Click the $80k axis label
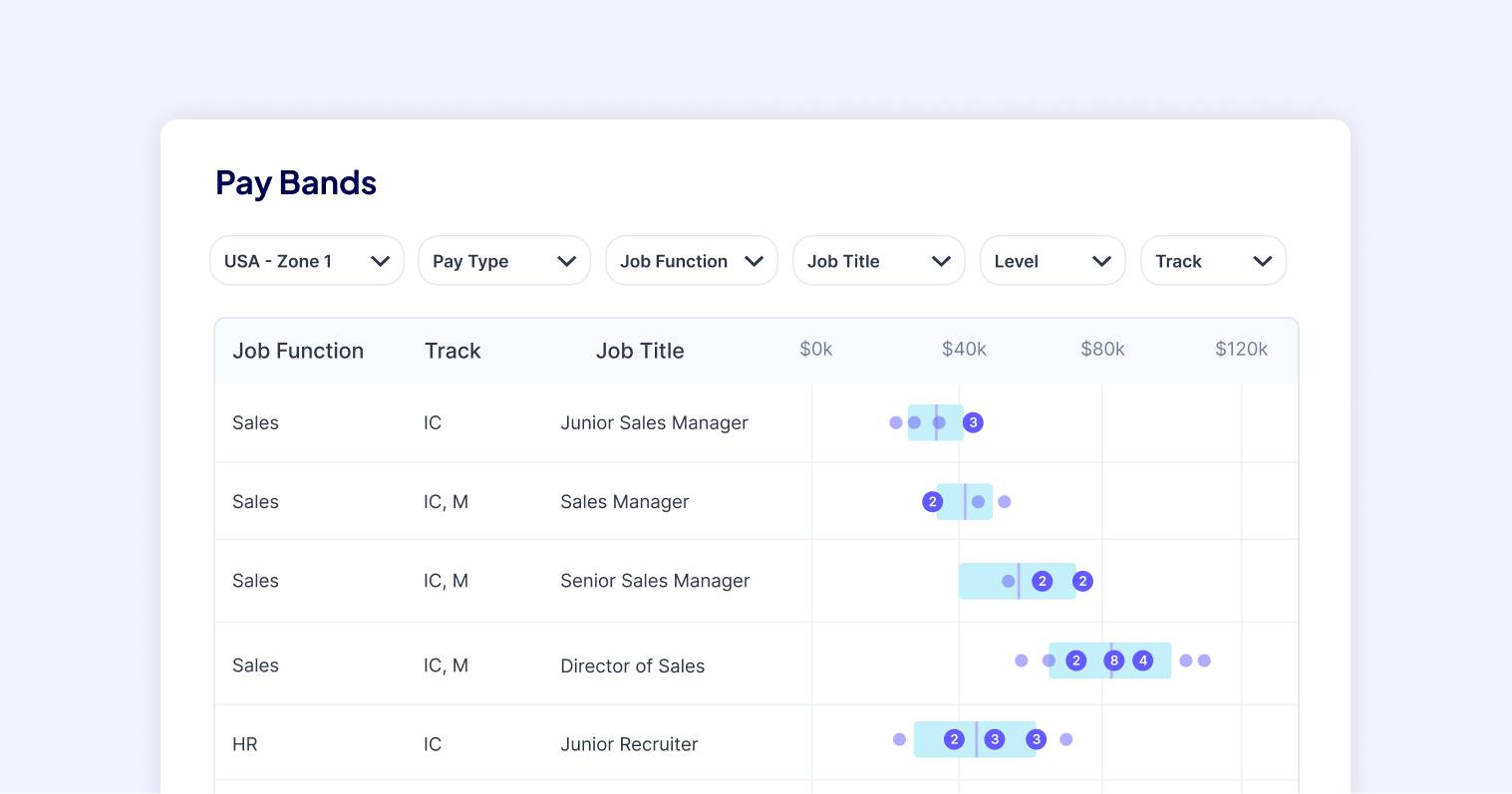The height and width of the screenshot is (794, 1512). (1102, 349)
